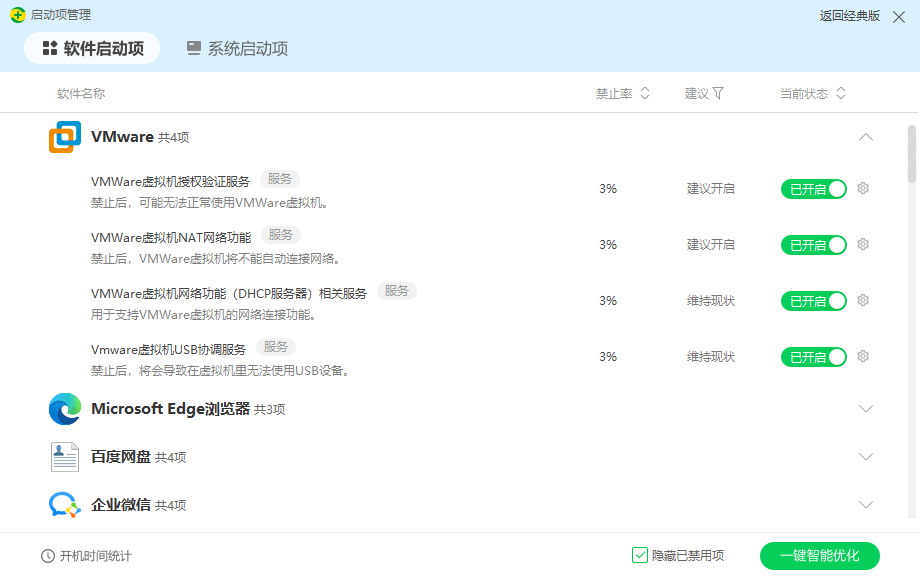Disable VMWare虚拟机NAT网络功能 startup toggle

(x=813, y=244)
